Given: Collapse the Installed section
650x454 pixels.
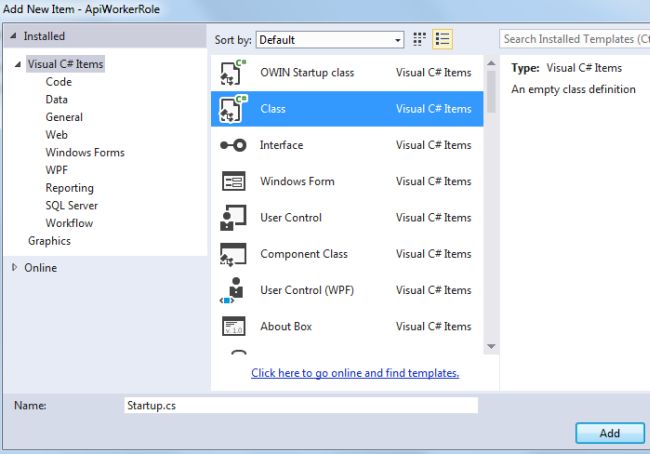Looking at the screenshot, I should (x=14, y=36).
